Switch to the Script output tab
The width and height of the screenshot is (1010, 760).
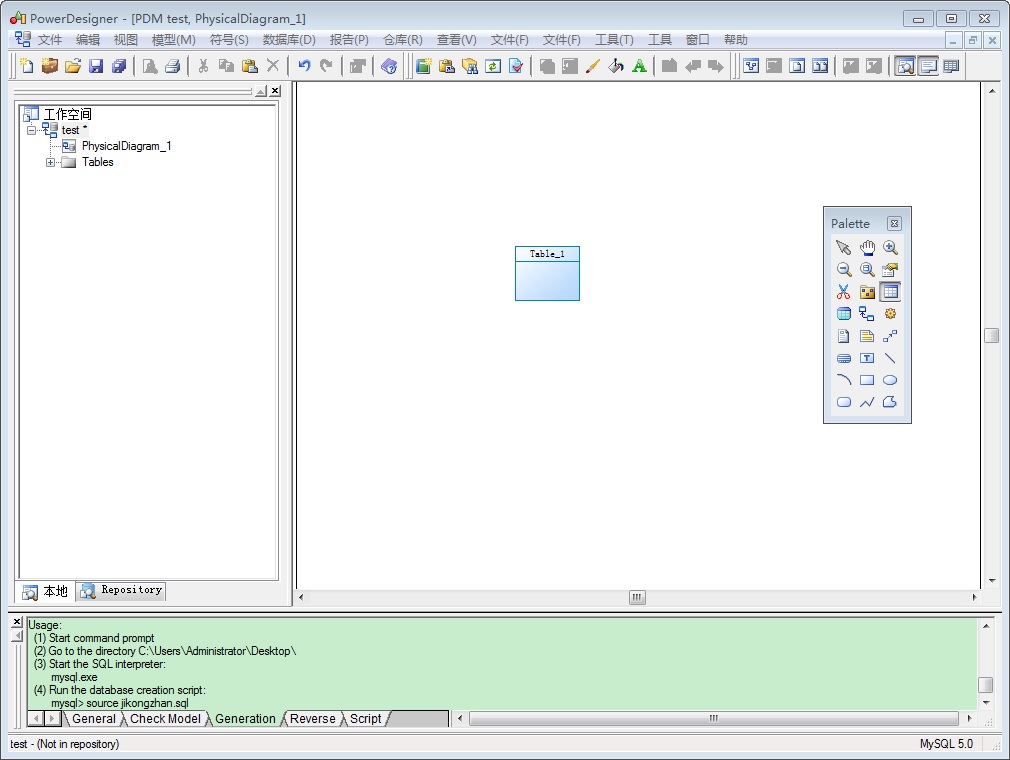pyautogui.click(x=365, y=719)
